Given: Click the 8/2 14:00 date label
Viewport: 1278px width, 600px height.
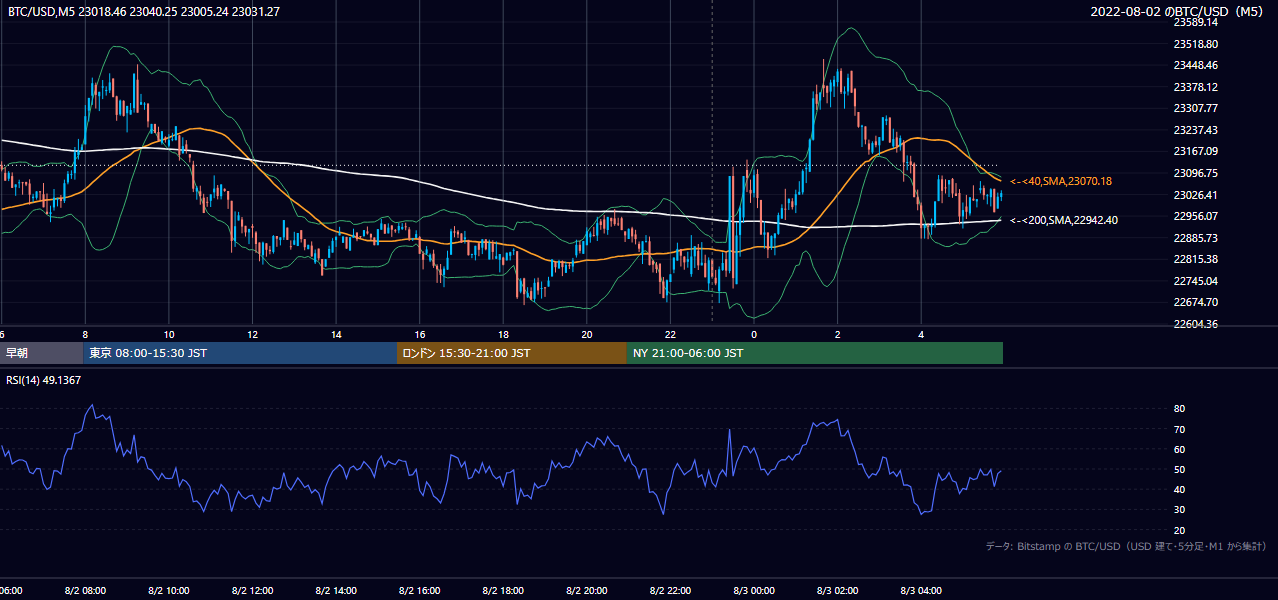Looking at the screenshot, I should pos(336,591).
